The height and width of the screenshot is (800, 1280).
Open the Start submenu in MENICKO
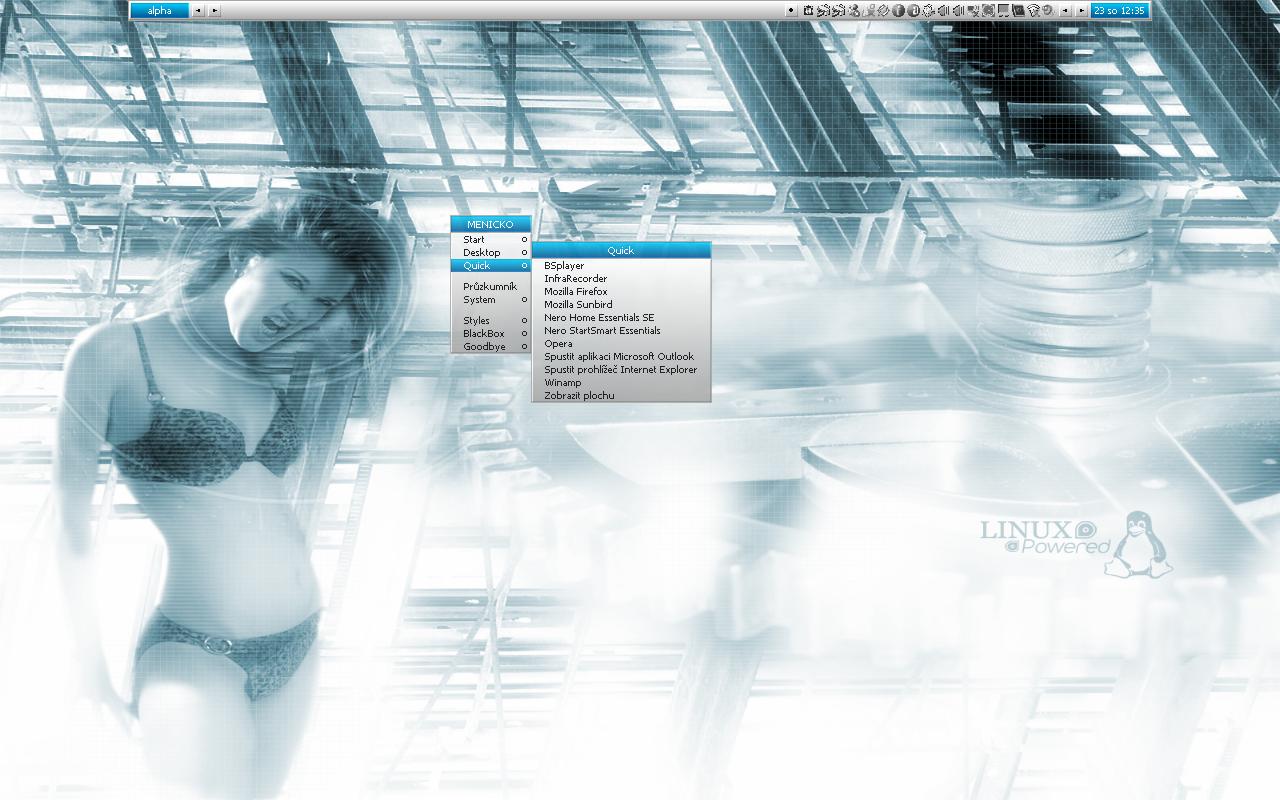(490, 240)
